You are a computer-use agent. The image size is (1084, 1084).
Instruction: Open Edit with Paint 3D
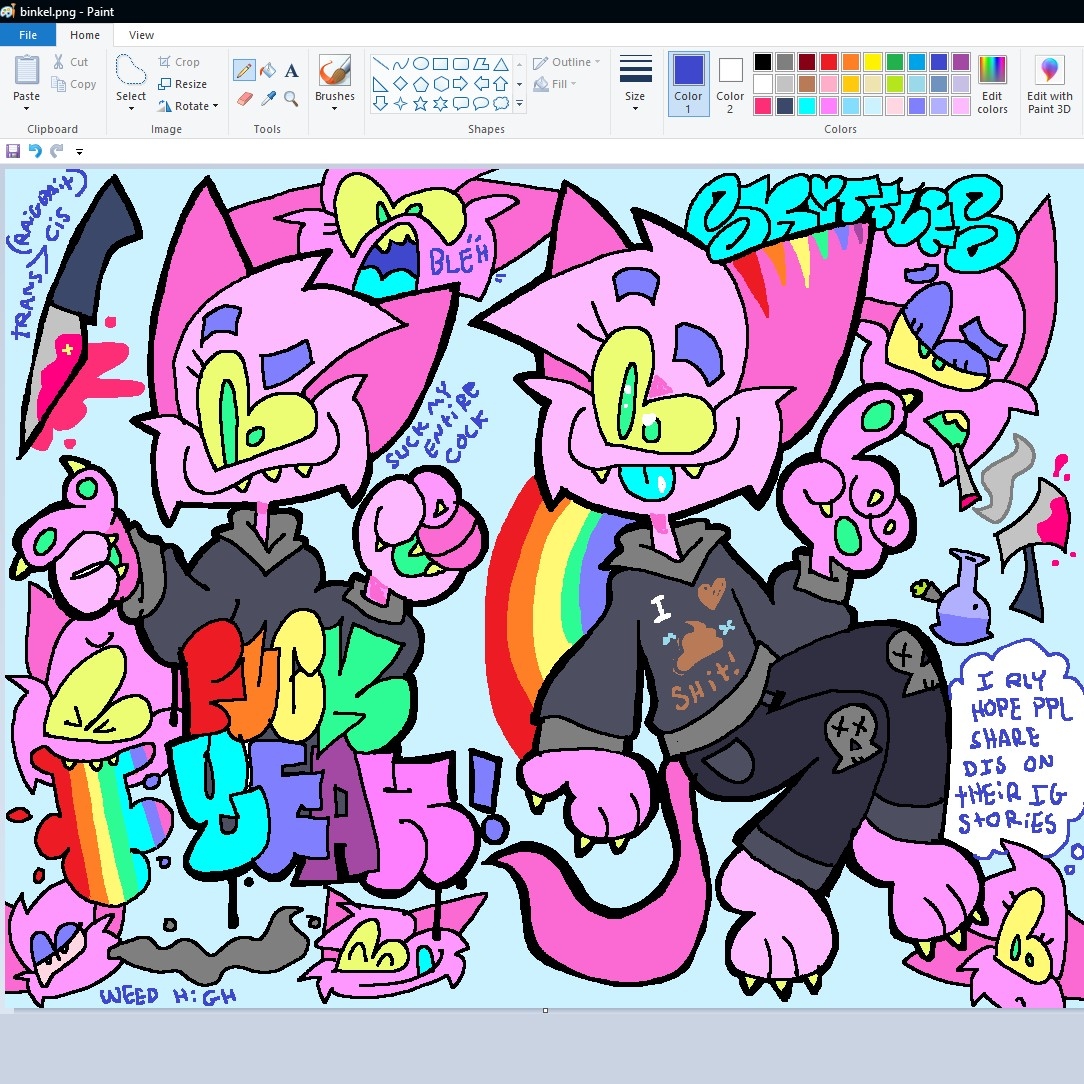(1049, 84)
